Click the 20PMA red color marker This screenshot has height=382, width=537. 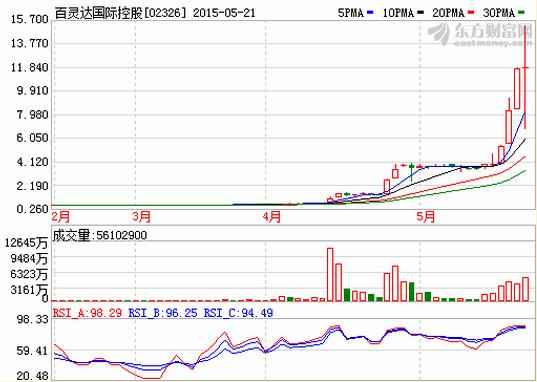472,13
